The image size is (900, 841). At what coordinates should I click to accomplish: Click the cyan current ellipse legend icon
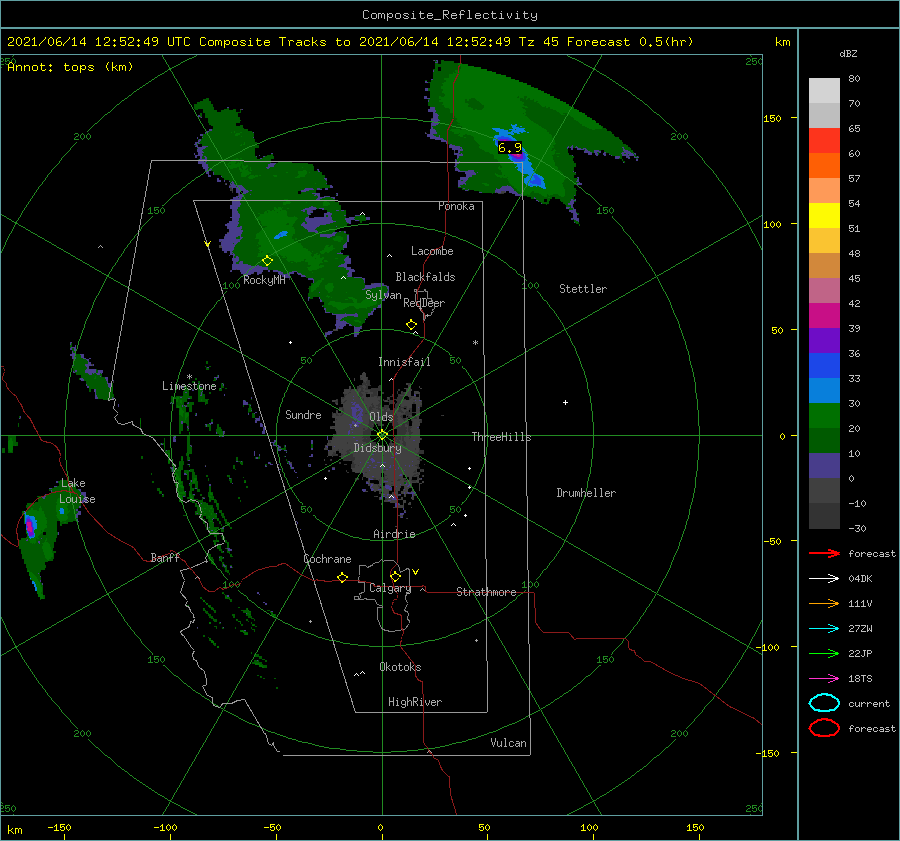[824, 703]
